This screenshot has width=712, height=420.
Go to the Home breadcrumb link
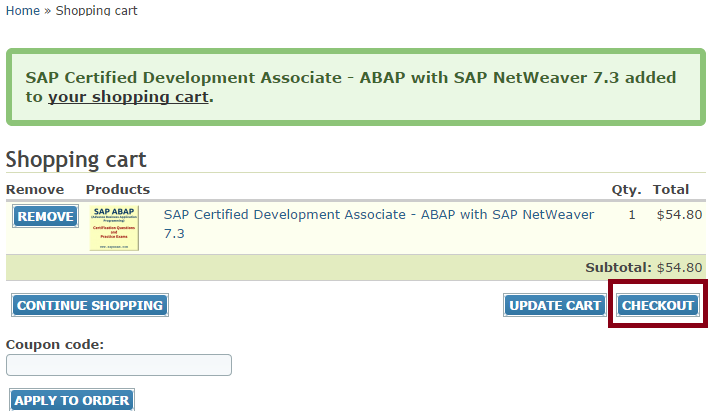23,10
